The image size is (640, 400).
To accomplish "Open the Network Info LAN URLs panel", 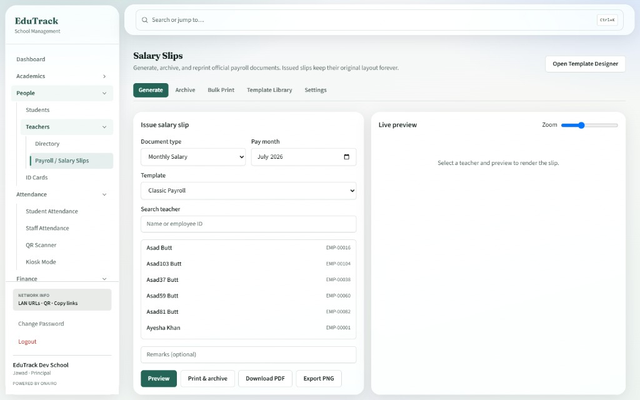I will (x=62, y=300).
